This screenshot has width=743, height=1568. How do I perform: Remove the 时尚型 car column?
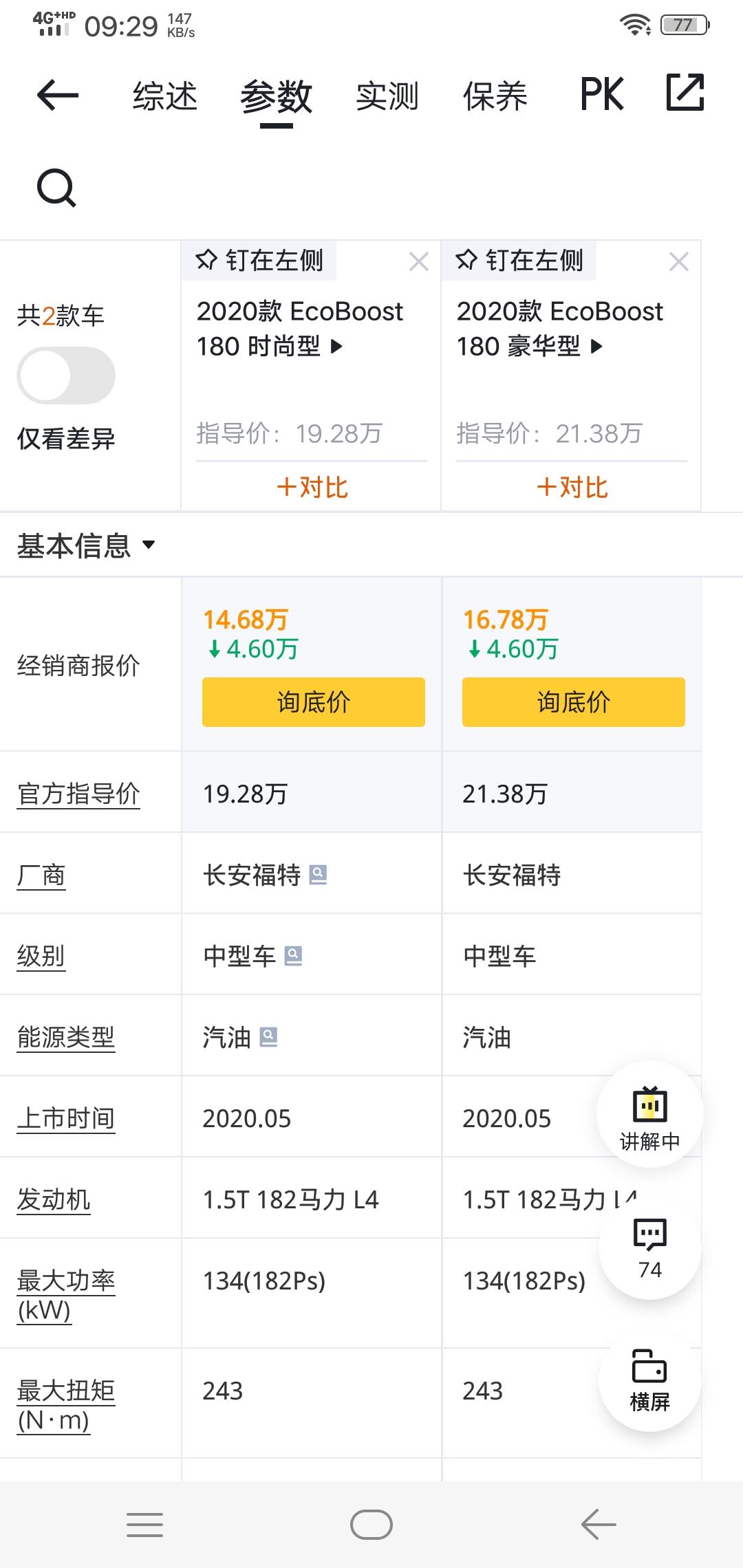coord(419,261)
